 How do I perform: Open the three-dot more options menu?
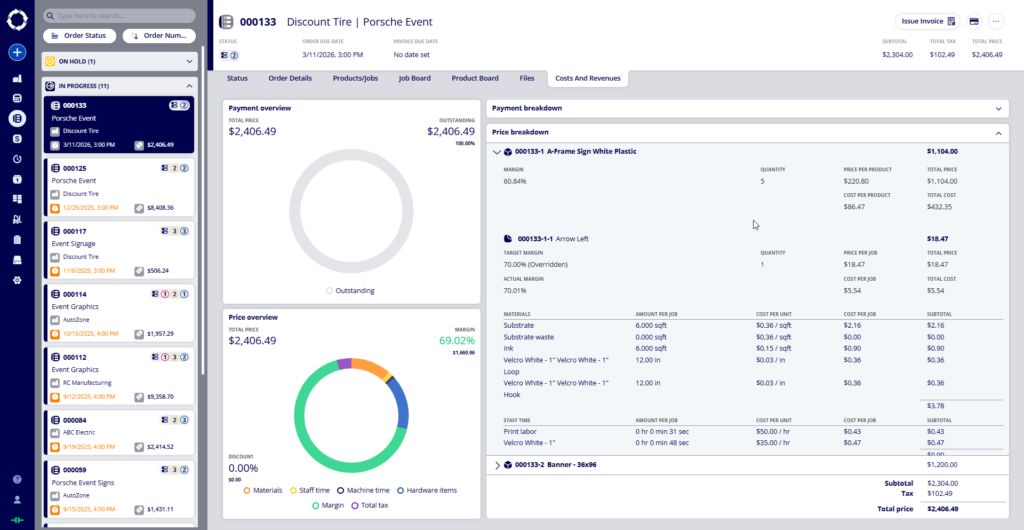tap(996, 21)
